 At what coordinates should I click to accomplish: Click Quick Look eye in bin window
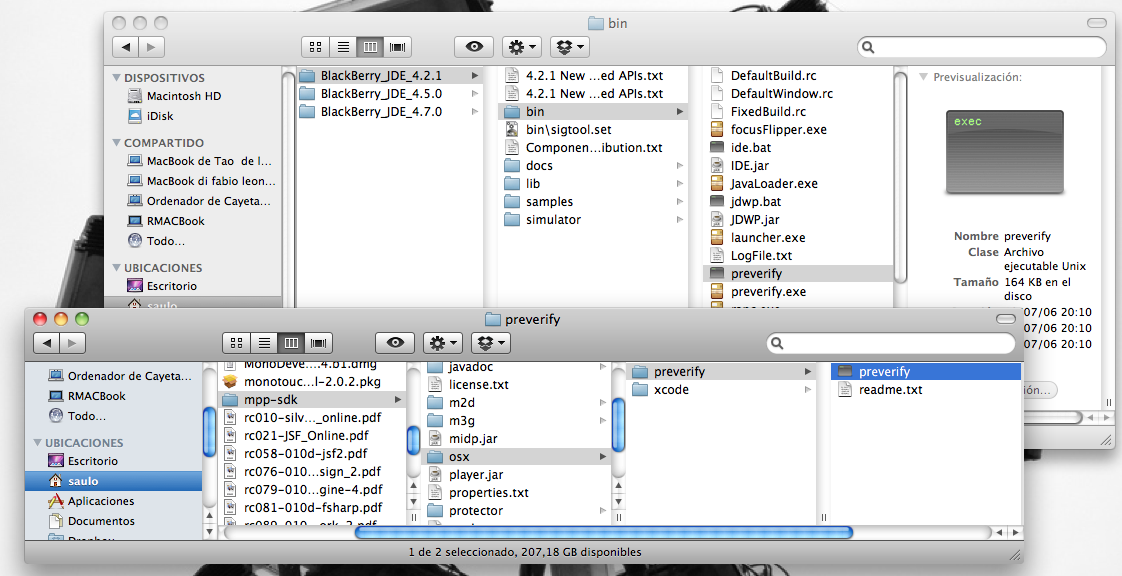[x=474, y=47]
